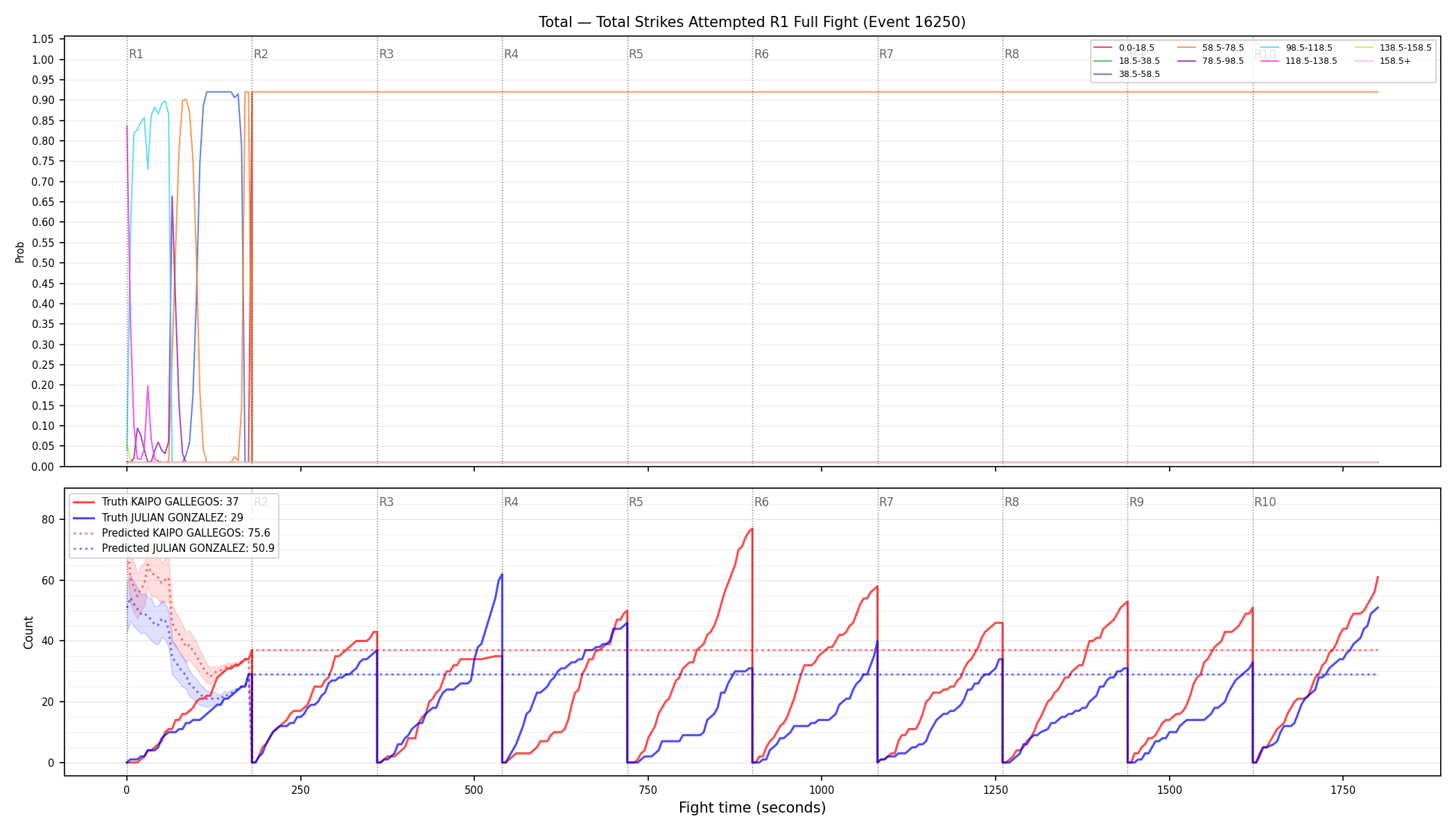Click the Prob axis tick '1.05'
Screen dimensions: 1456x832
(x=43, y=39)
